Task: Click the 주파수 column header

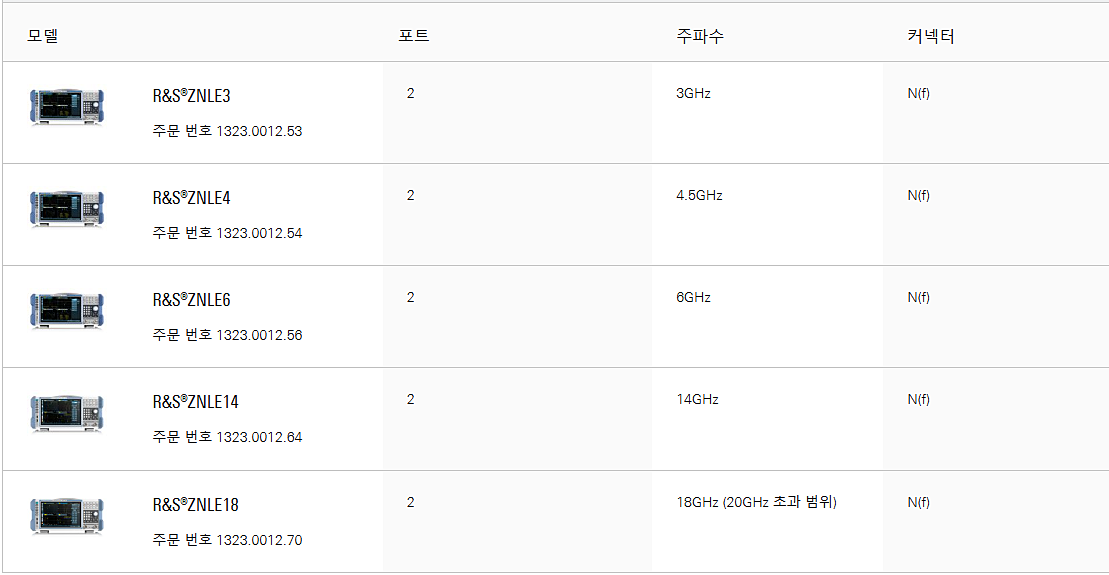Action: (700, 35)
